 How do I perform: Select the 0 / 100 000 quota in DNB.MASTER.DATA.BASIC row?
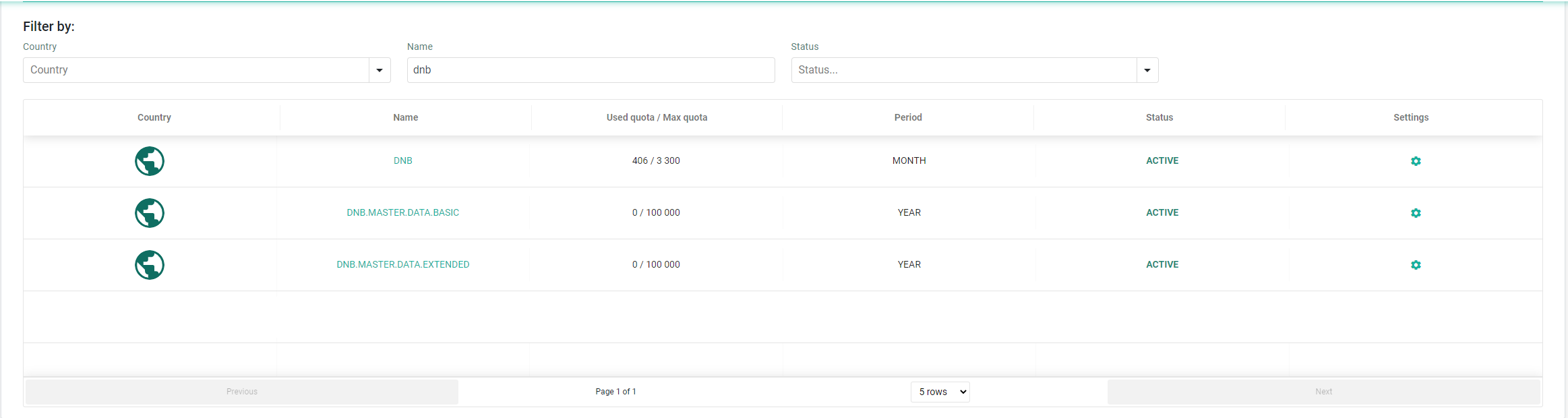tap(656, 212)
